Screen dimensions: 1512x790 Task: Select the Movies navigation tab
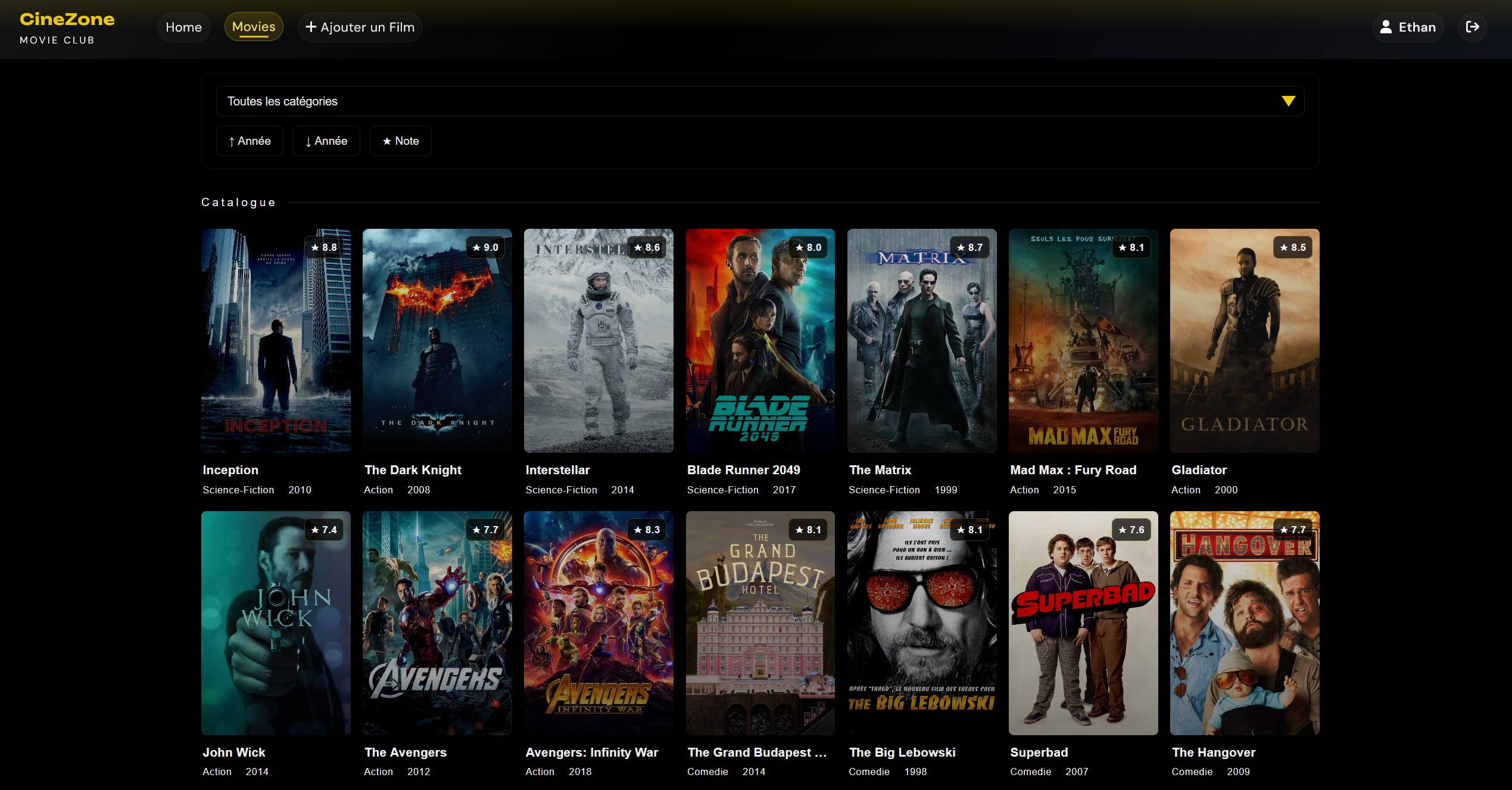click(x=254, y=27)
